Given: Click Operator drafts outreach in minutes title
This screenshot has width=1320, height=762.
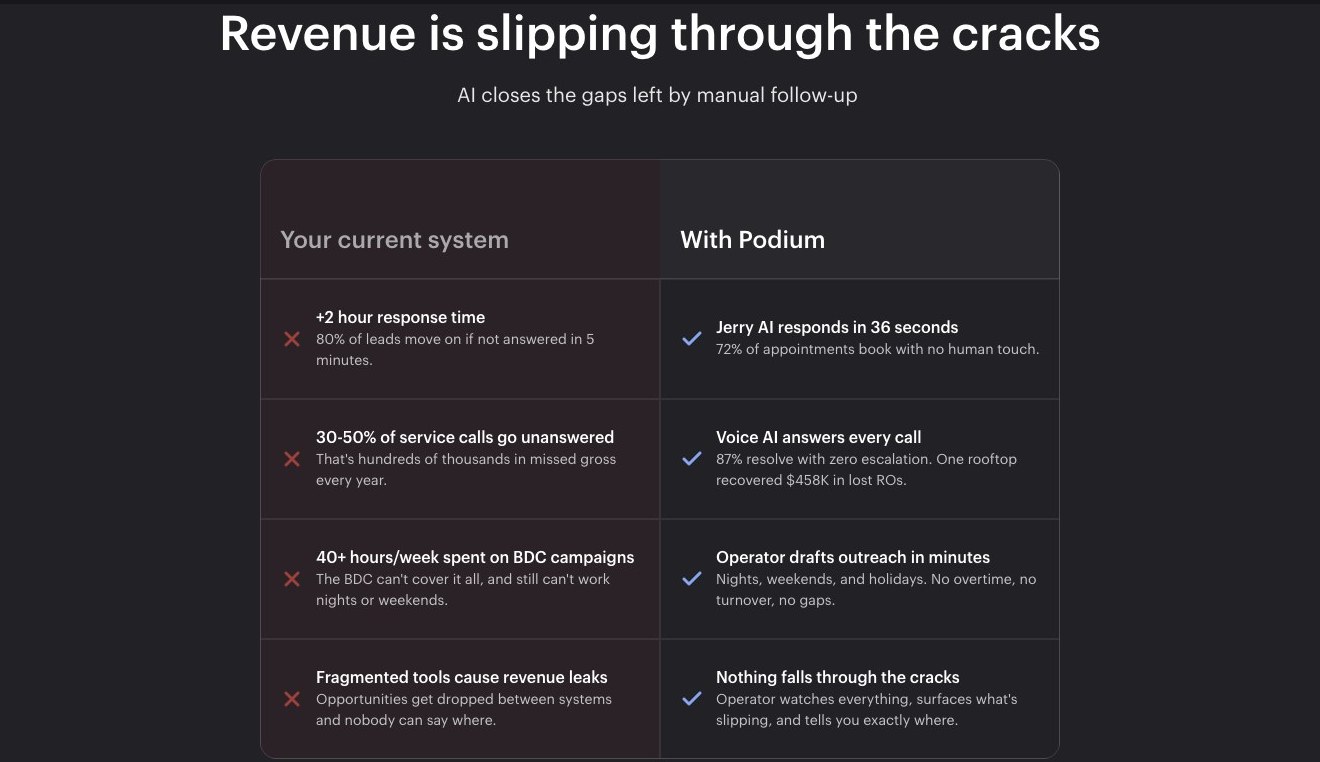Looking at the screenshot, I should point(853,557).
